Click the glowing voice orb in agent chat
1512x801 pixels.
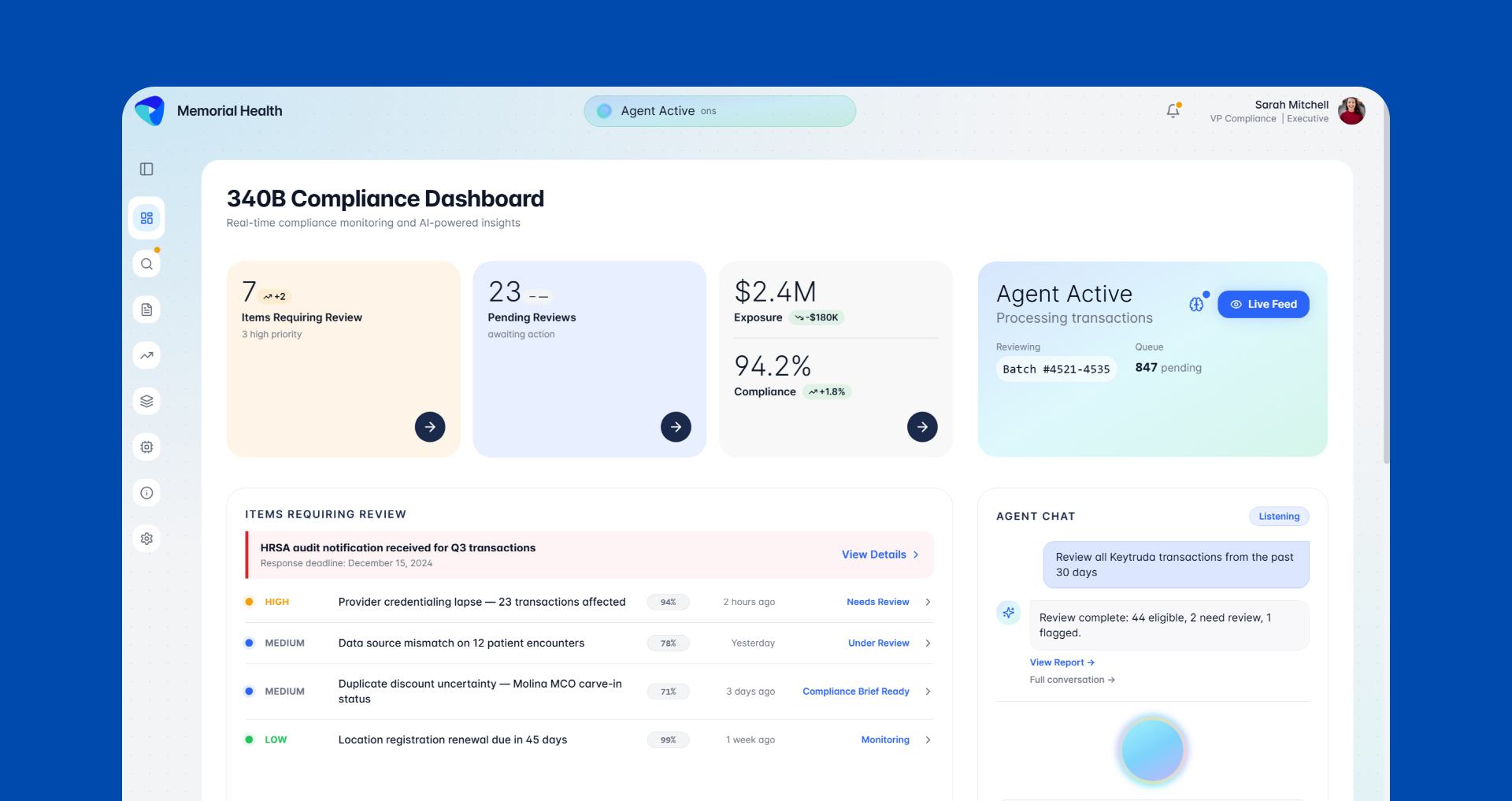[x=1152, y=750]
